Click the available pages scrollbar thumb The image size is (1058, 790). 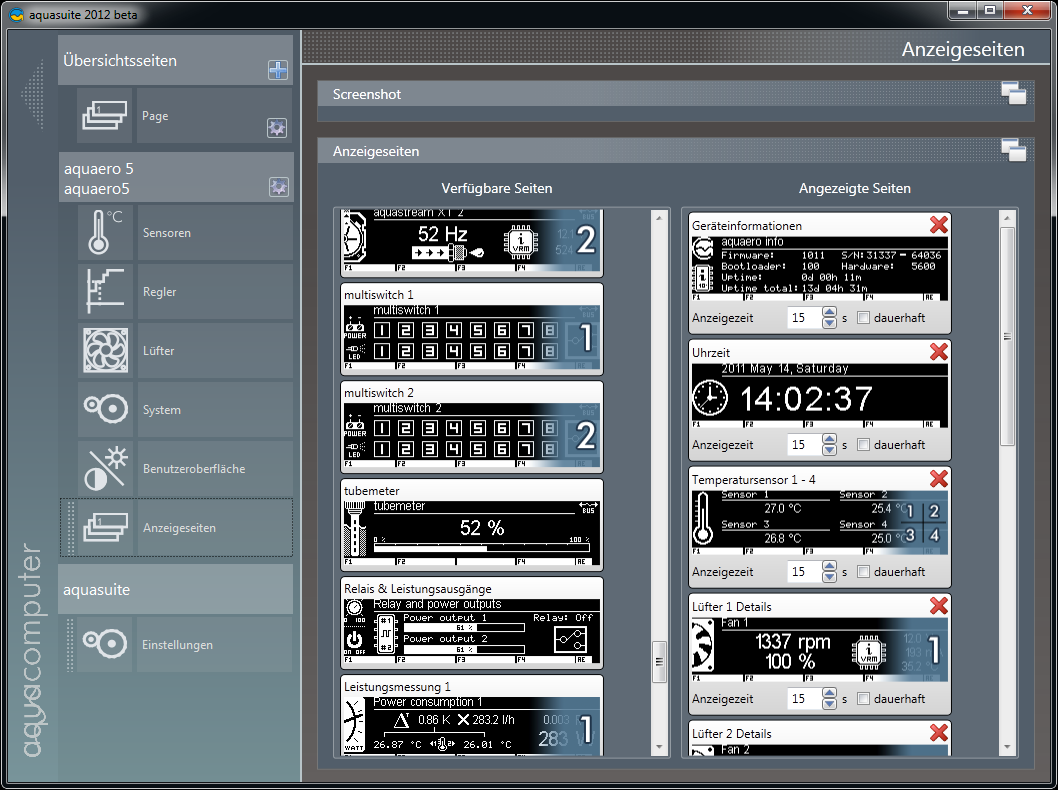tap(659, 660)
